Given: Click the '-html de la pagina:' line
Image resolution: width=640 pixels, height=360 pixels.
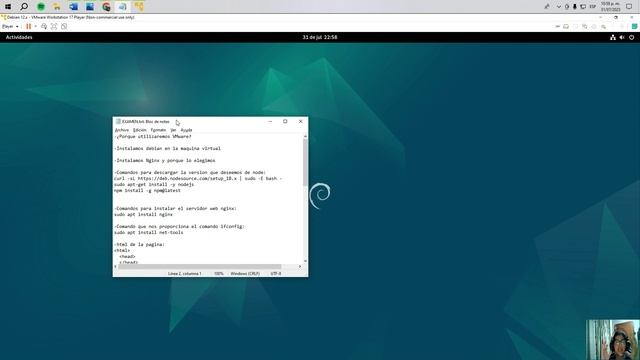Looking at the screenshot, I should click(x=140, y=244).
